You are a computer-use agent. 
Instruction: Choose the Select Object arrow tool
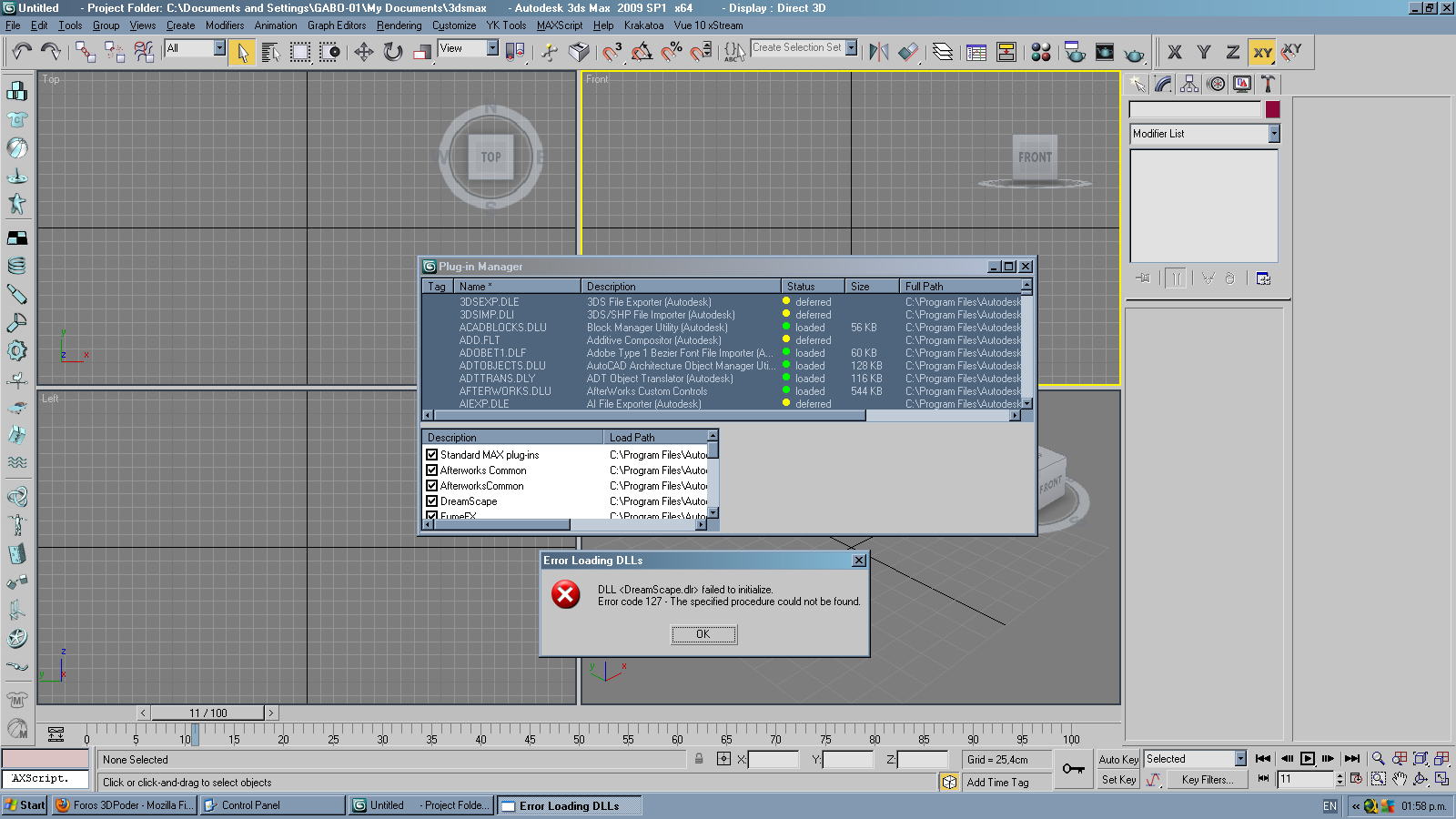click(x=242, y=52)
